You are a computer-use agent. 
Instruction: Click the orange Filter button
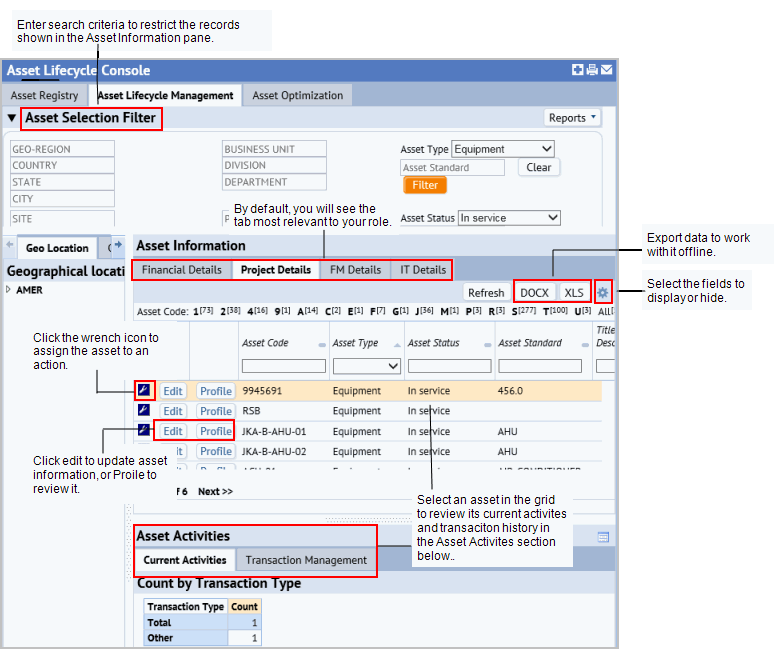tap(425, 185)
